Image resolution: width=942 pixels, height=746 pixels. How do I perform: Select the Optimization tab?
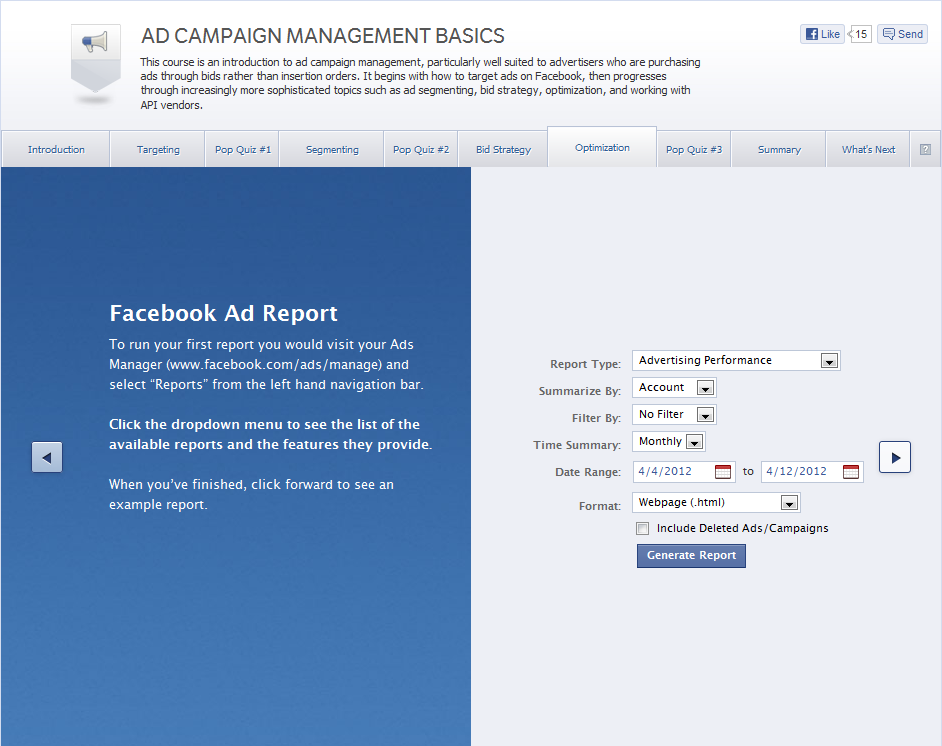click(x=602, y=147)
